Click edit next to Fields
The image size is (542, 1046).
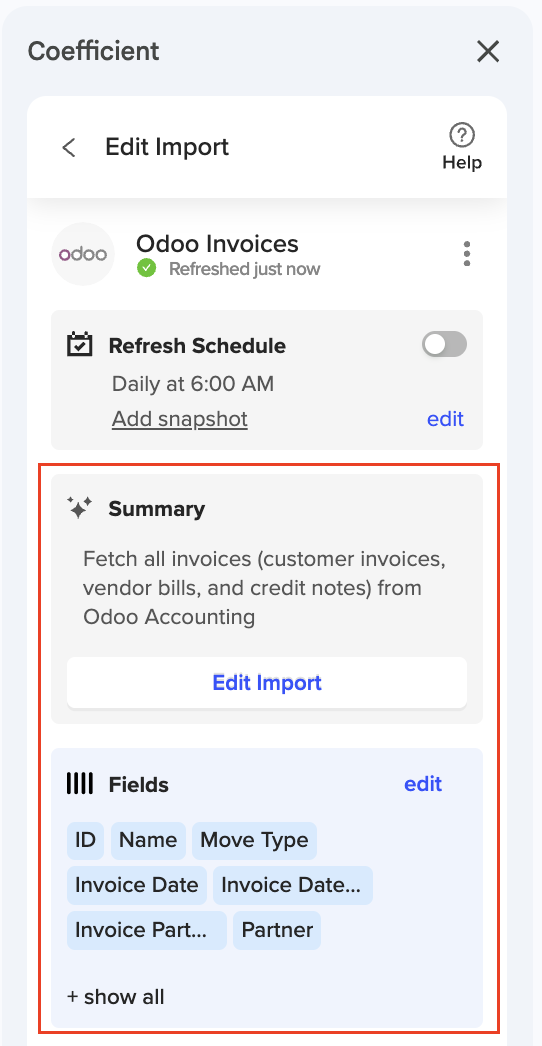[423, 784]
